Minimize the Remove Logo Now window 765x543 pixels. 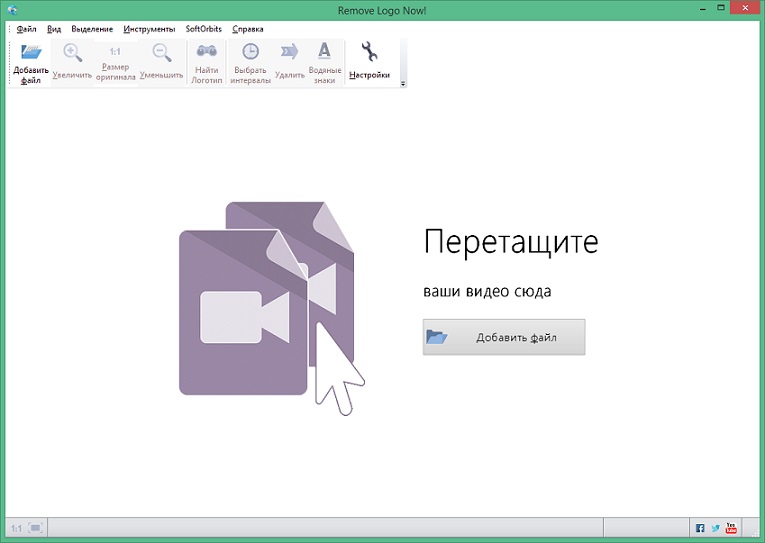click(703, 9)
